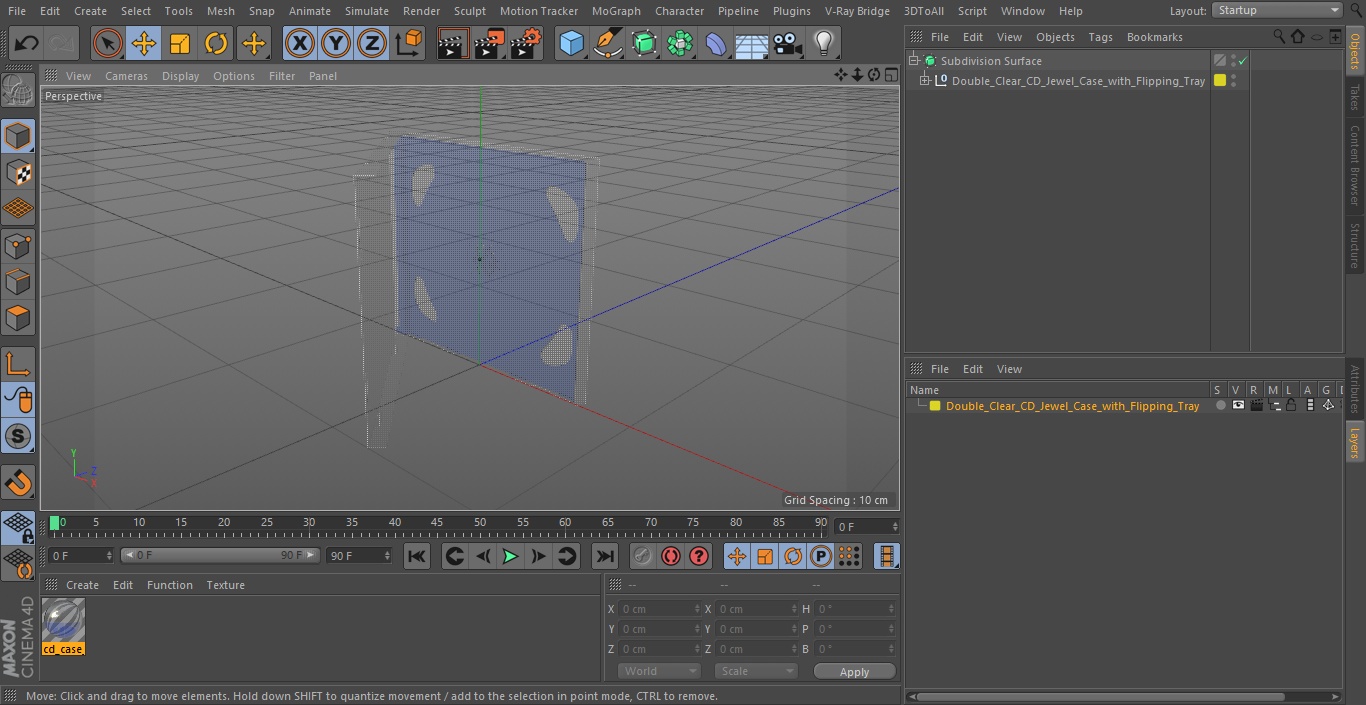Open the Scale mode dropdown

(x=756, y=671)
